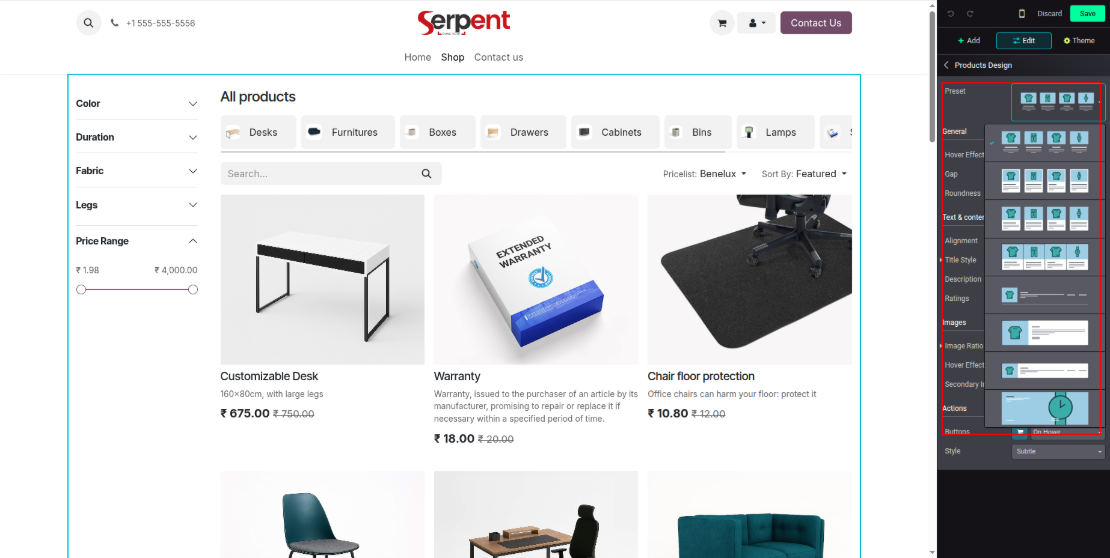Click the cart icon beside Buttons option

[1019, 431]
